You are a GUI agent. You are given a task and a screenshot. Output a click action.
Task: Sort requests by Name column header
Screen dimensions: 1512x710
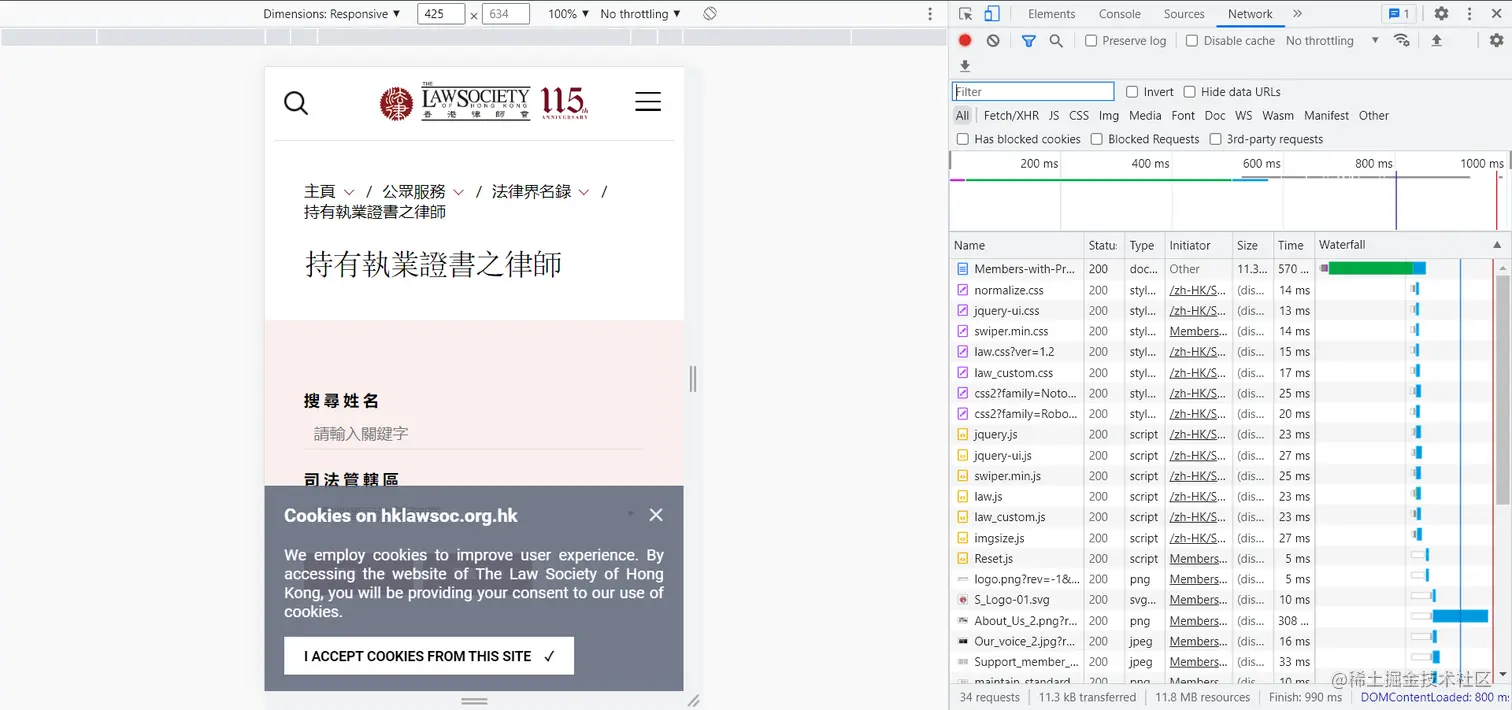tap(1016, 245)
